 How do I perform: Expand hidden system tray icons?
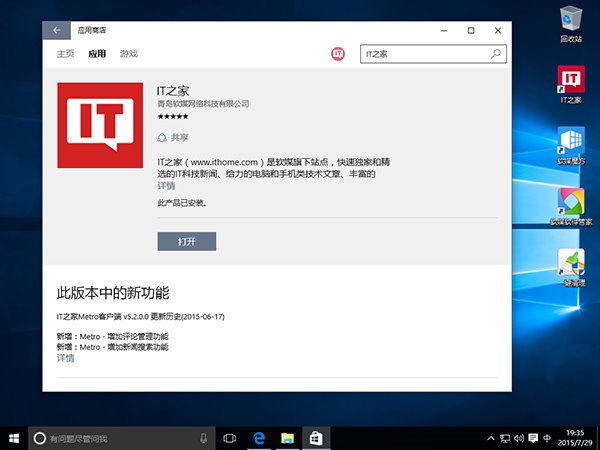[x=489, y=438]
